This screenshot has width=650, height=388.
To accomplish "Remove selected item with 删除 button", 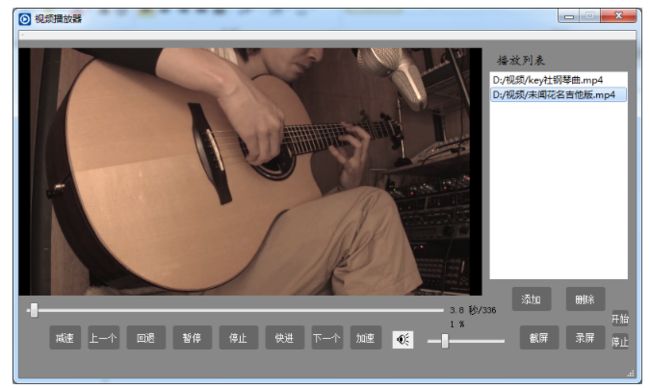I will [x=585, y=299].
